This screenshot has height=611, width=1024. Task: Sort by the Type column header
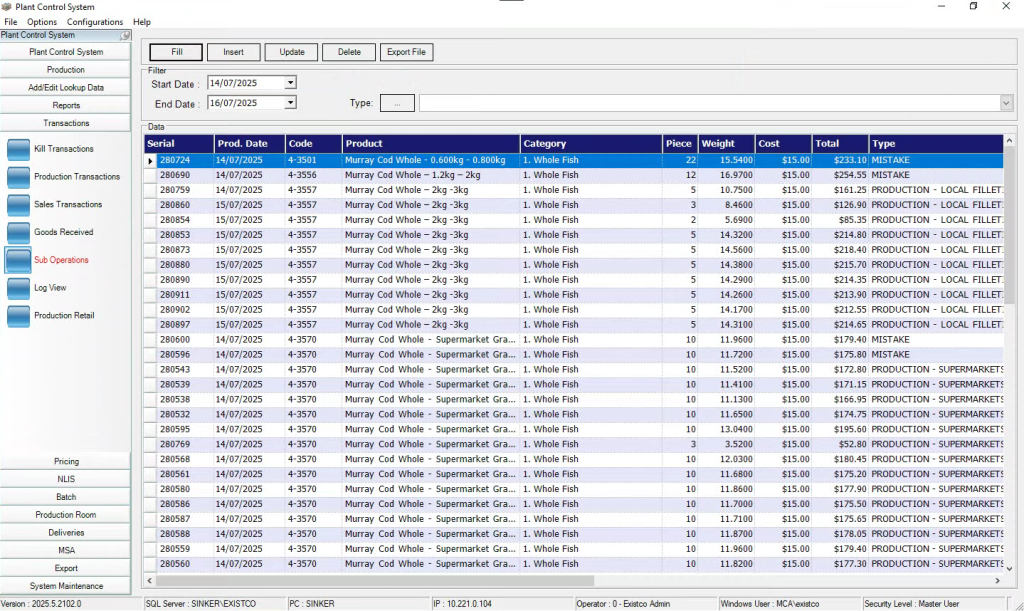pos(936,144)
